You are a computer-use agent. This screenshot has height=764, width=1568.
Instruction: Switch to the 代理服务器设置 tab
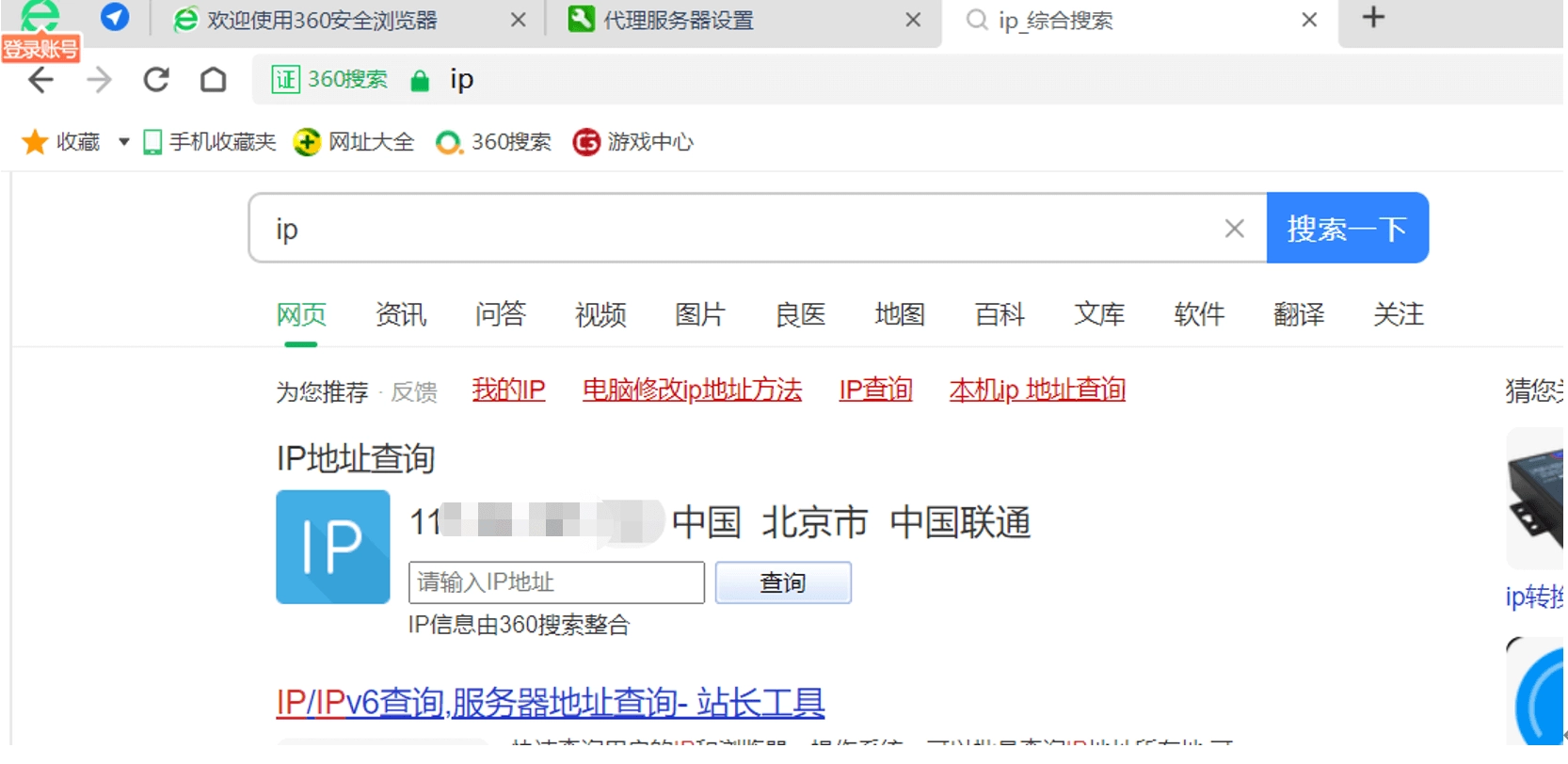678,20
